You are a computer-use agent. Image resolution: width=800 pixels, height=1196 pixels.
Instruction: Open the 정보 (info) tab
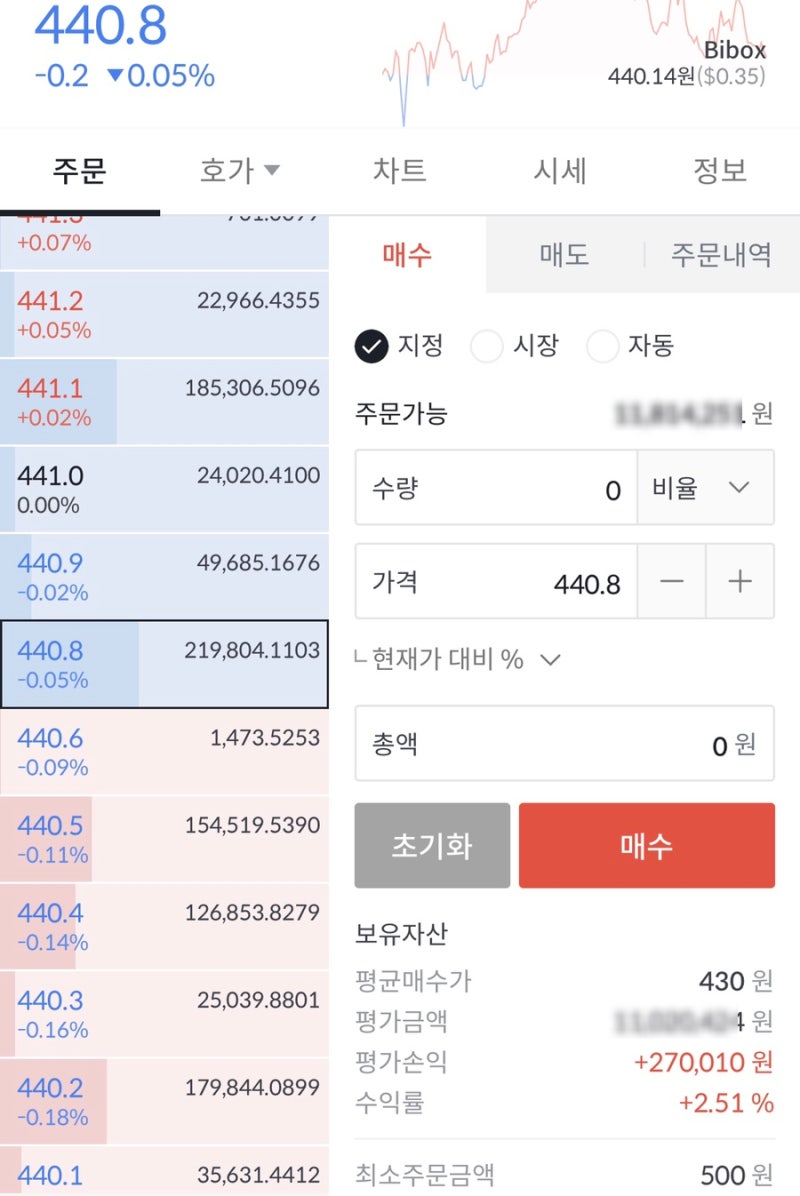coord(720,170)
